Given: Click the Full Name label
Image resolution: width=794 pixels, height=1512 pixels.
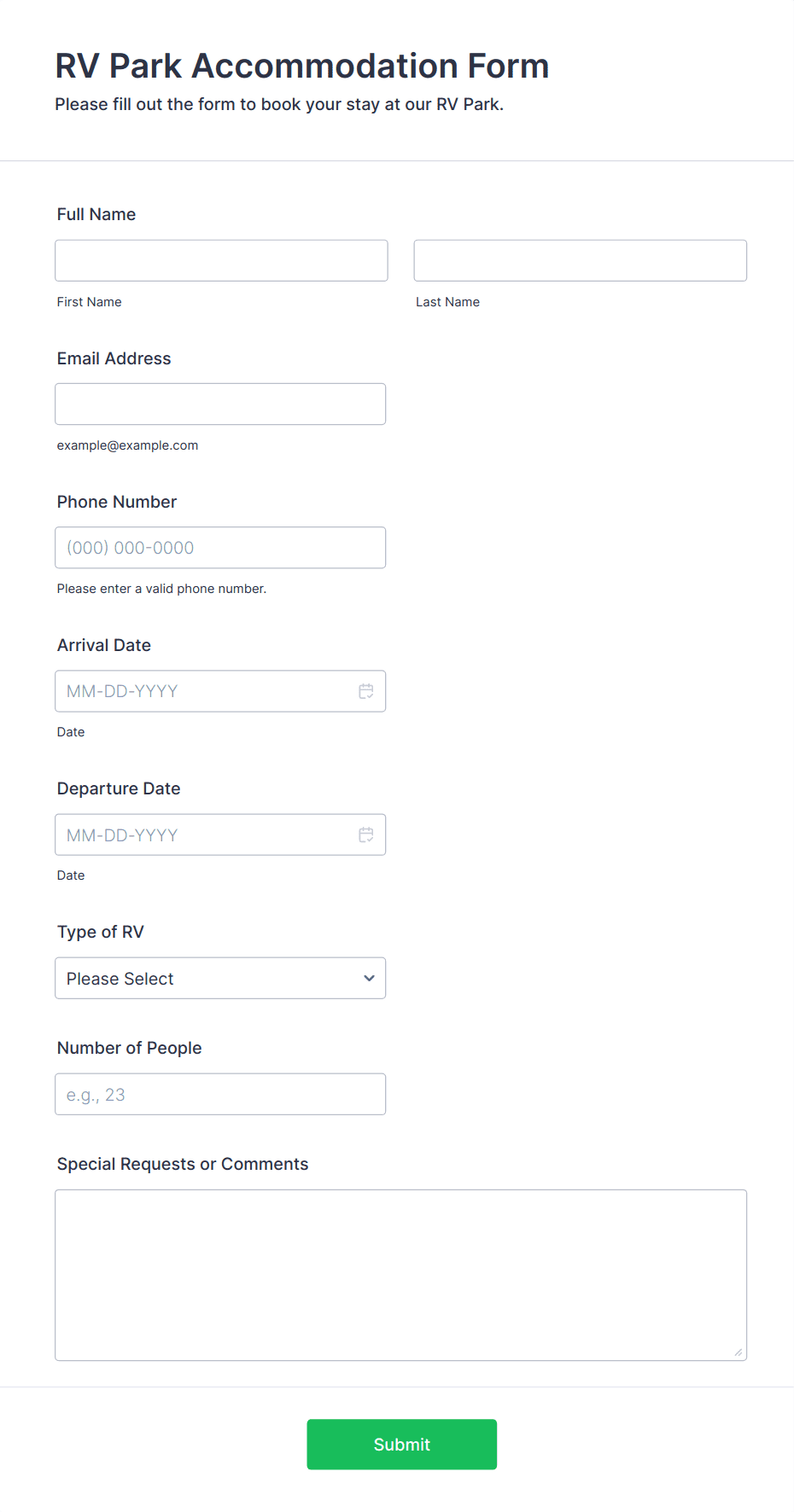Looking at the screenshot, I should (x=96, y=214).
